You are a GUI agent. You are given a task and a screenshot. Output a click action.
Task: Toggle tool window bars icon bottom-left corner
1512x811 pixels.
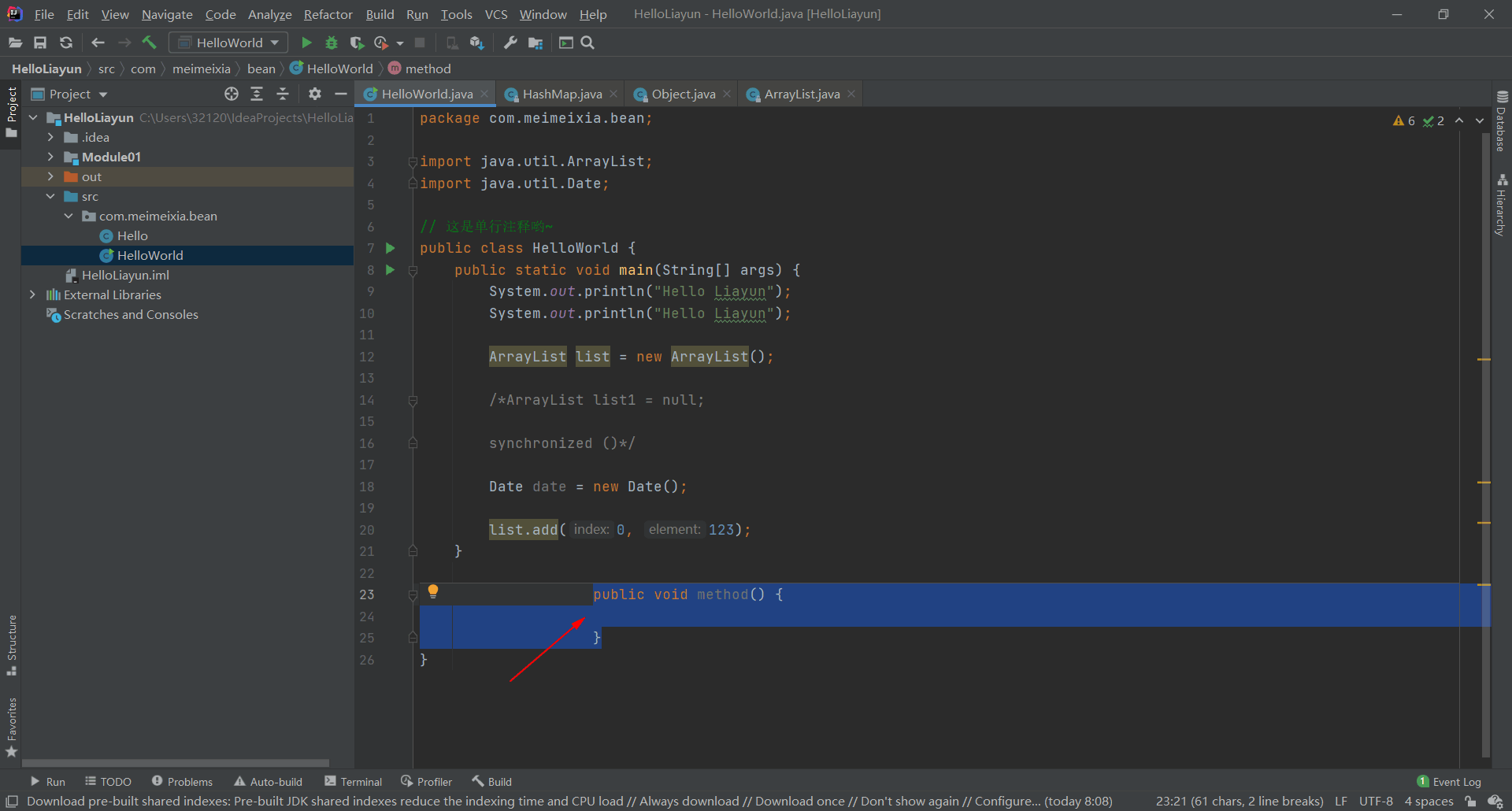click(12, 802)
